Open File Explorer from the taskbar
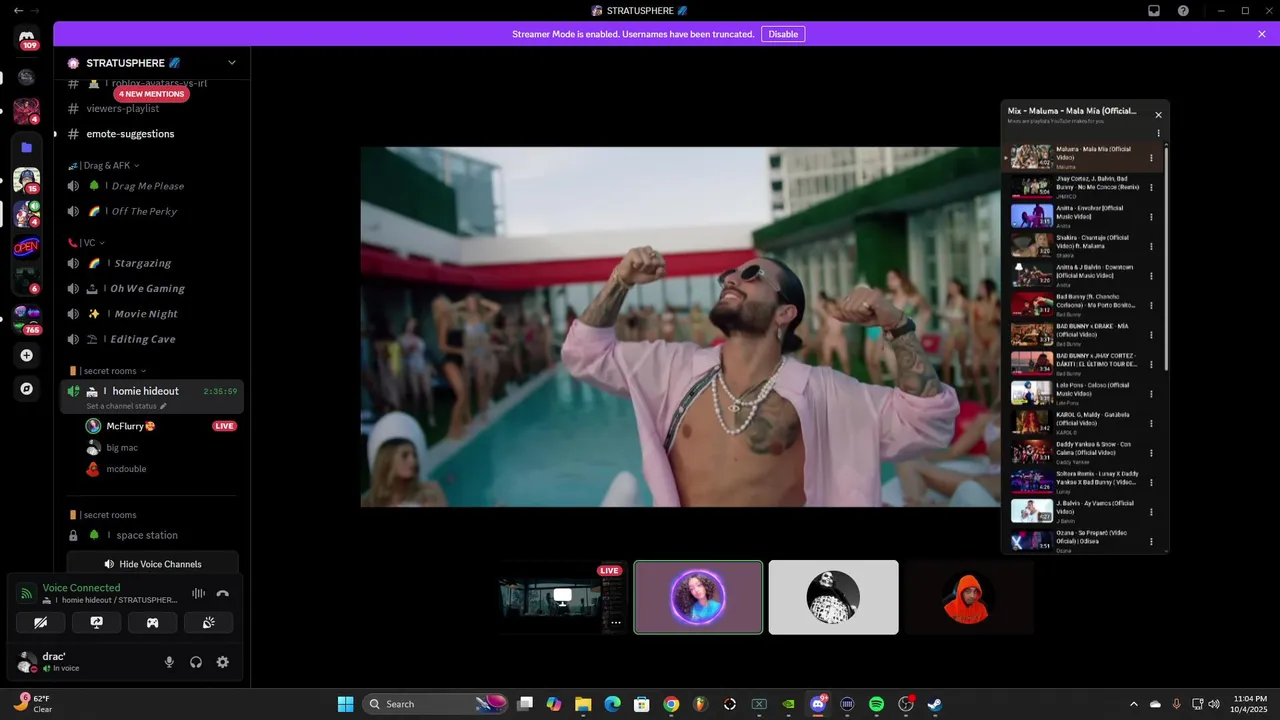The width and height of the screenshot is (1280, 720). 583,704
